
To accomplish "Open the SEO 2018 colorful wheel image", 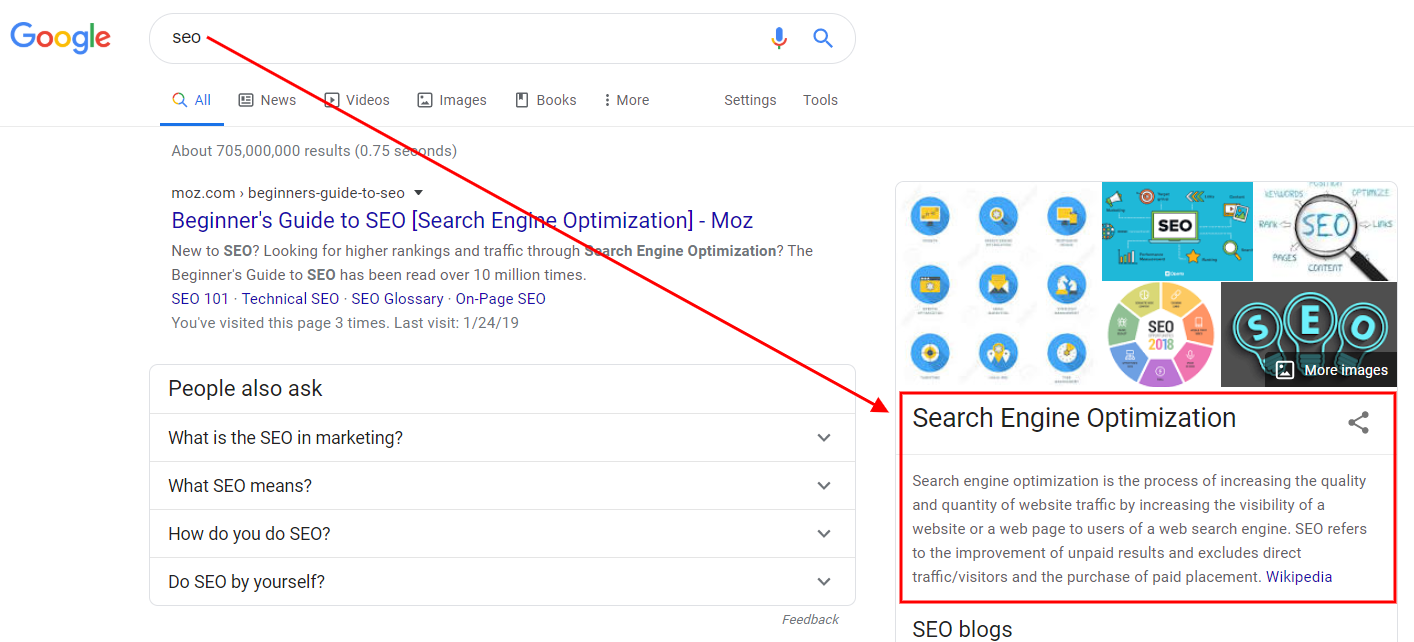I will 1160,335.
